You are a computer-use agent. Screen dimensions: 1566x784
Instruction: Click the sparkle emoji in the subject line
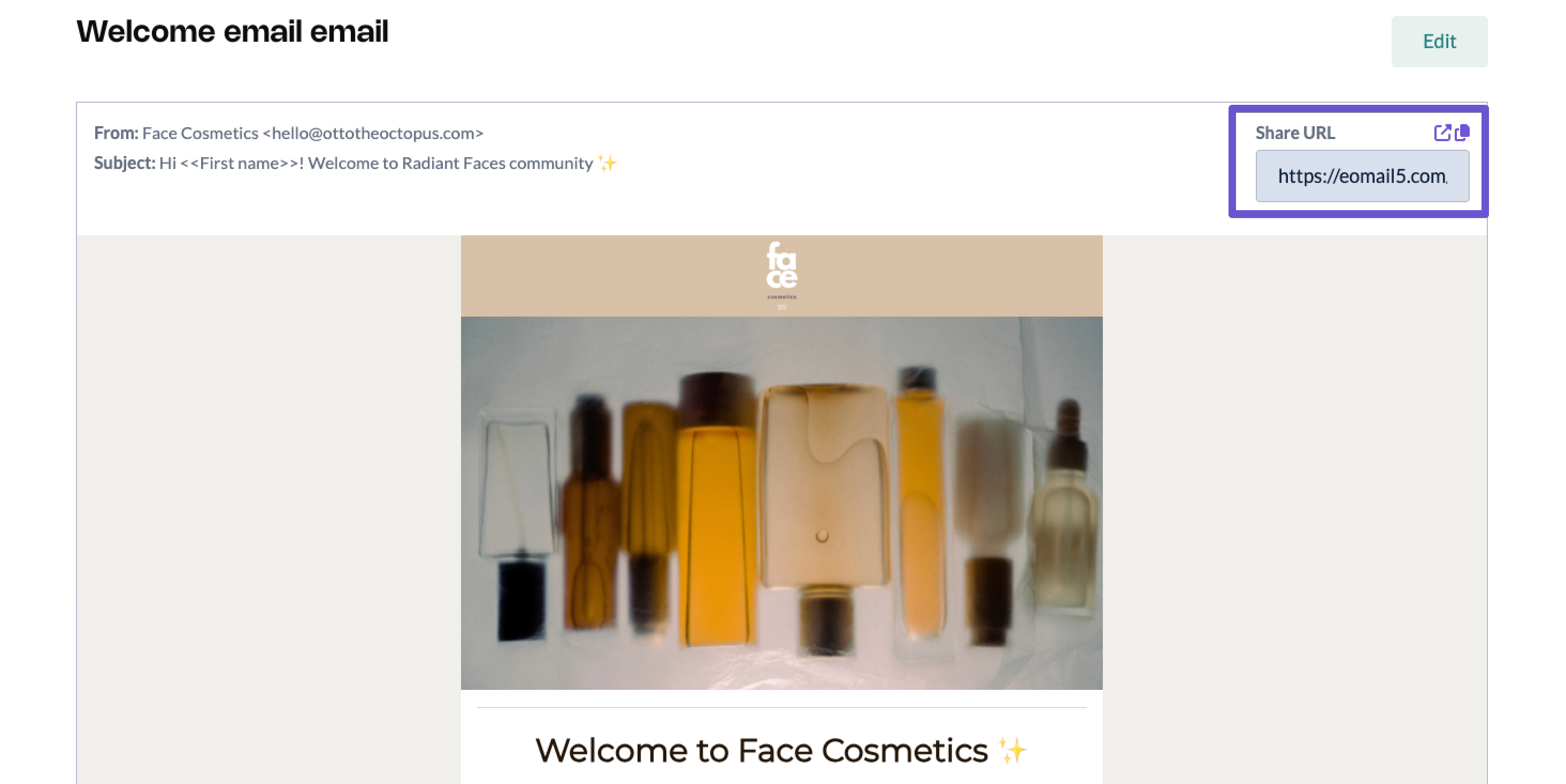[607, 163]
